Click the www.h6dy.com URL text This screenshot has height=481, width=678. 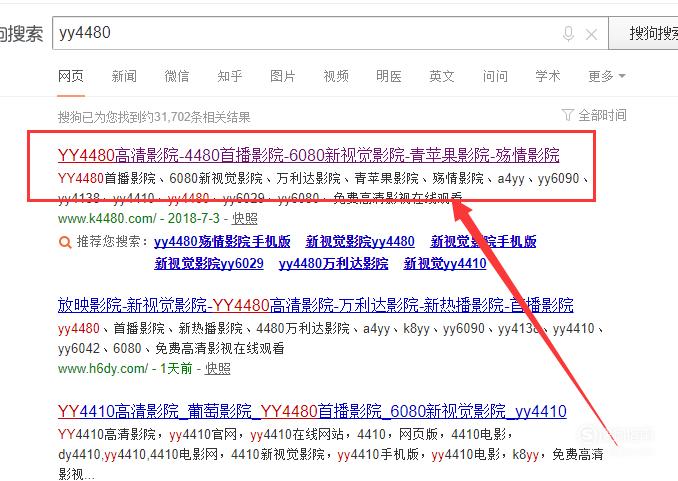pyautogui.click(x=103, y=369)
